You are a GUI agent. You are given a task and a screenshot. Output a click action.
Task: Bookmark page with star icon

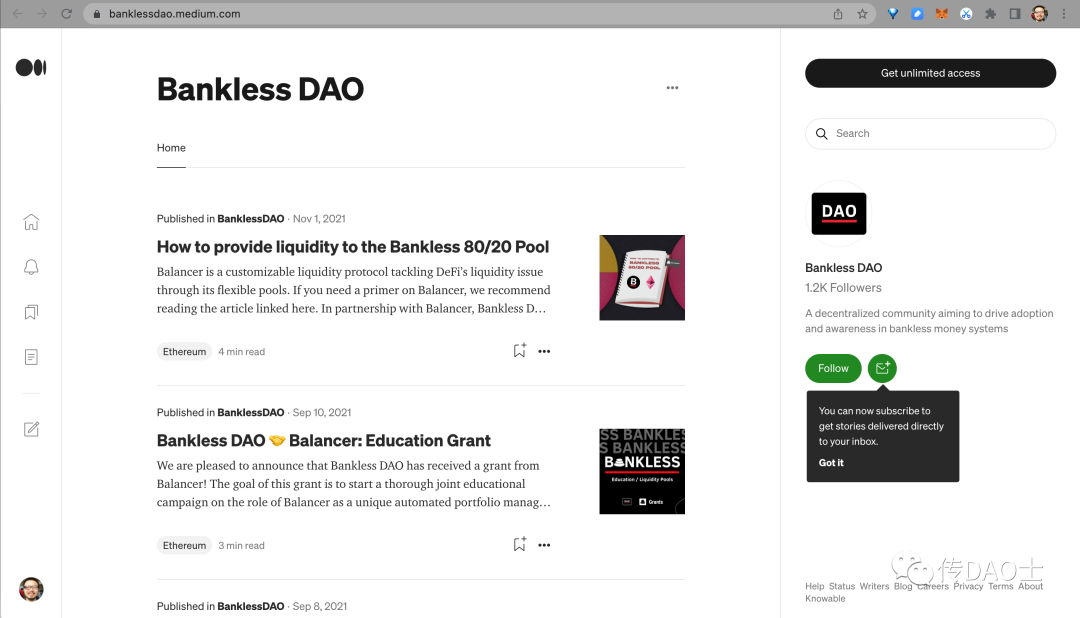[862, 14]
